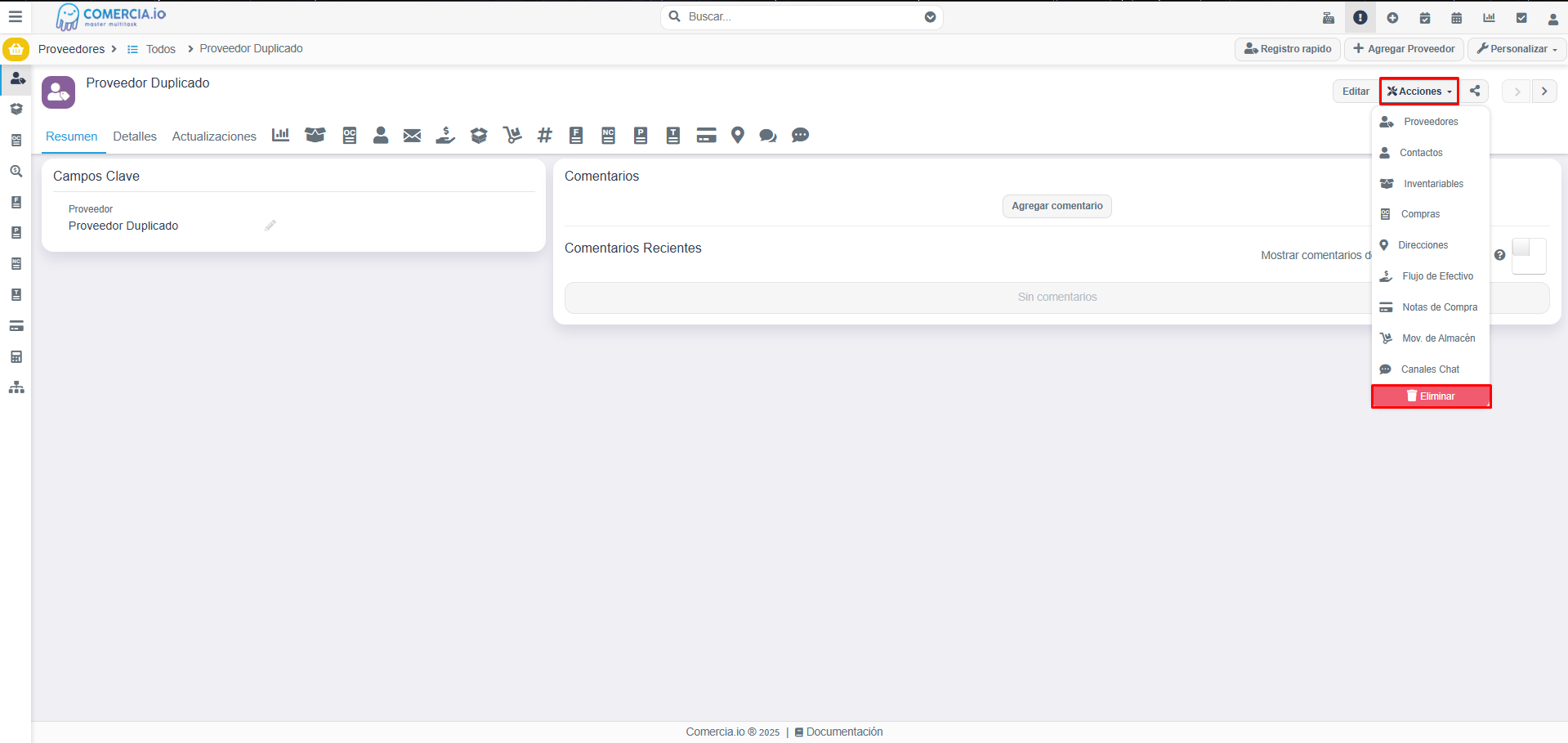
Task: Switch to the Resumen tab
Action: [72, 137]
